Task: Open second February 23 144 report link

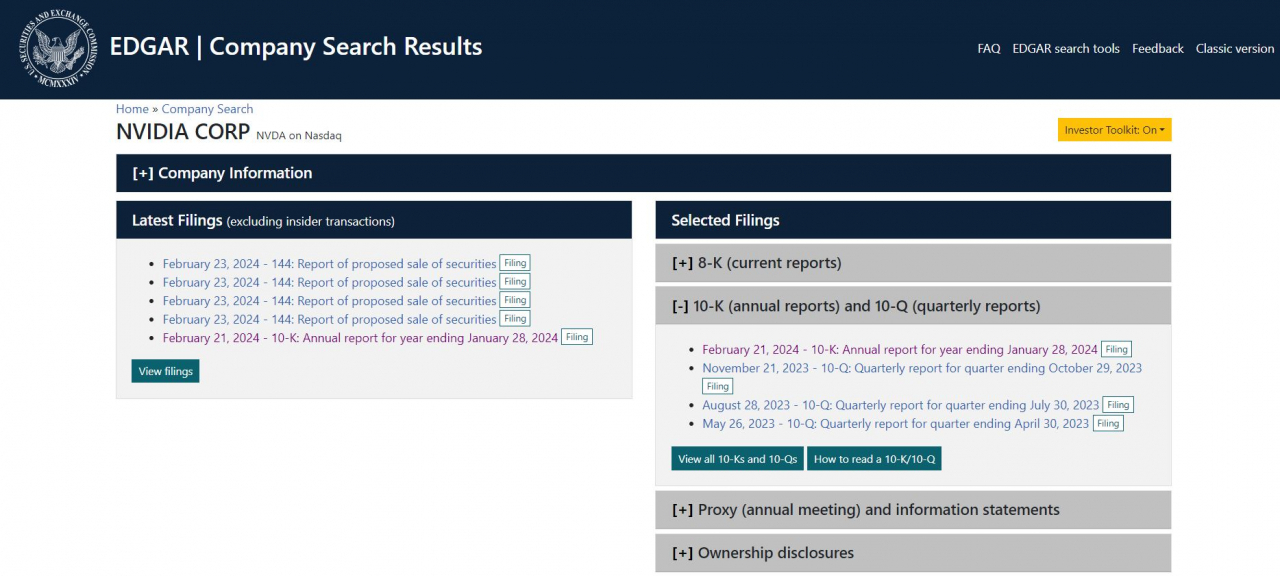Action: tap(329, 282)
